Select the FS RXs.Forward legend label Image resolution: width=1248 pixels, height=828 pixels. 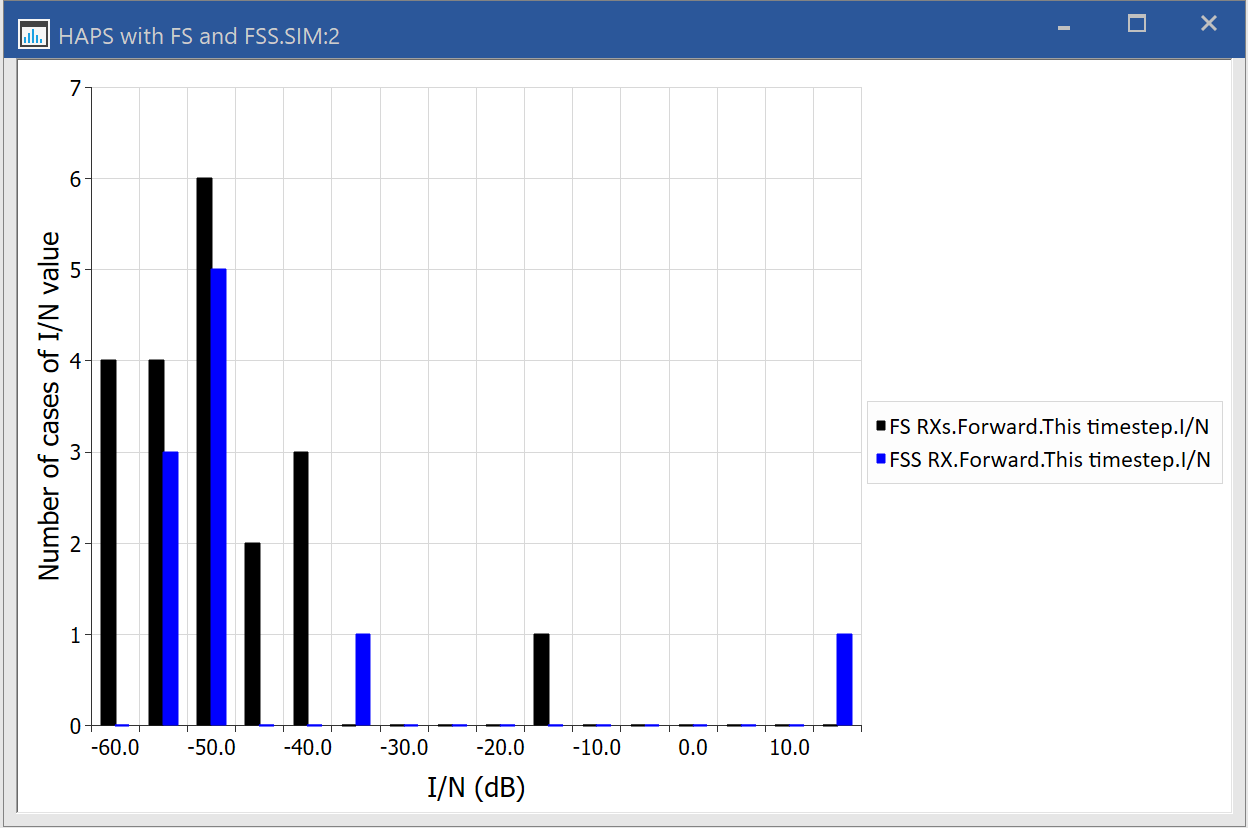pyautogui.click(x=1049, y=426)
